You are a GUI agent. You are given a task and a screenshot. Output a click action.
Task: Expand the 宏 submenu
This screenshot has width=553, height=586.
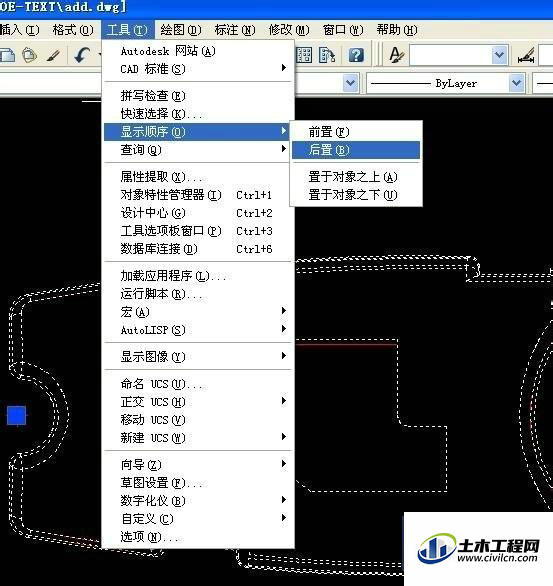284,311
